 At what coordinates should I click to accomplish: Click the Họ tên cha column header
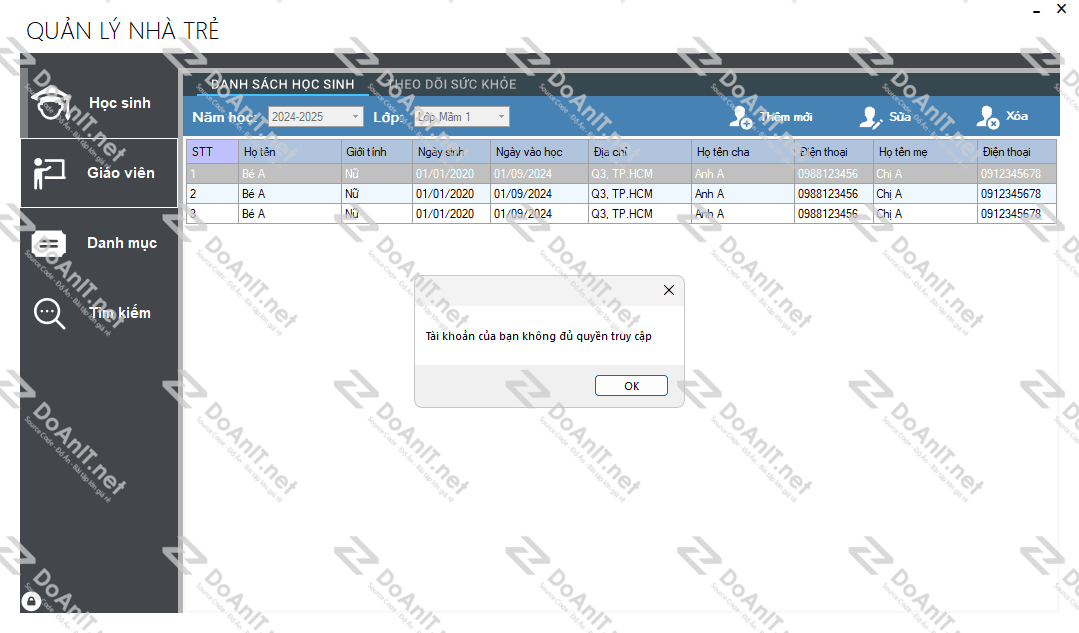[743, 151]
